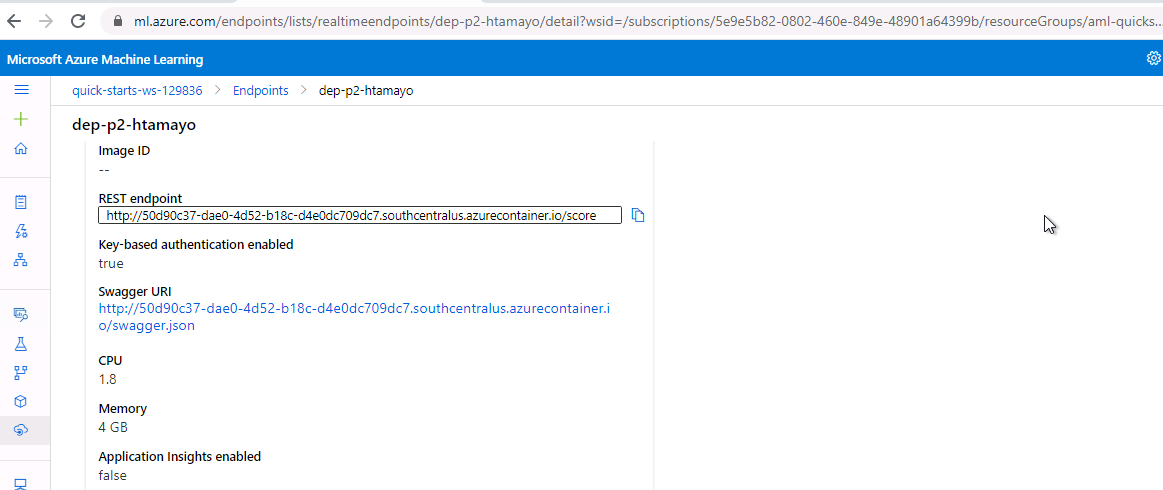Click the Memory label
This screenshot has width=1163, height=490.
[x=123, y=408]
